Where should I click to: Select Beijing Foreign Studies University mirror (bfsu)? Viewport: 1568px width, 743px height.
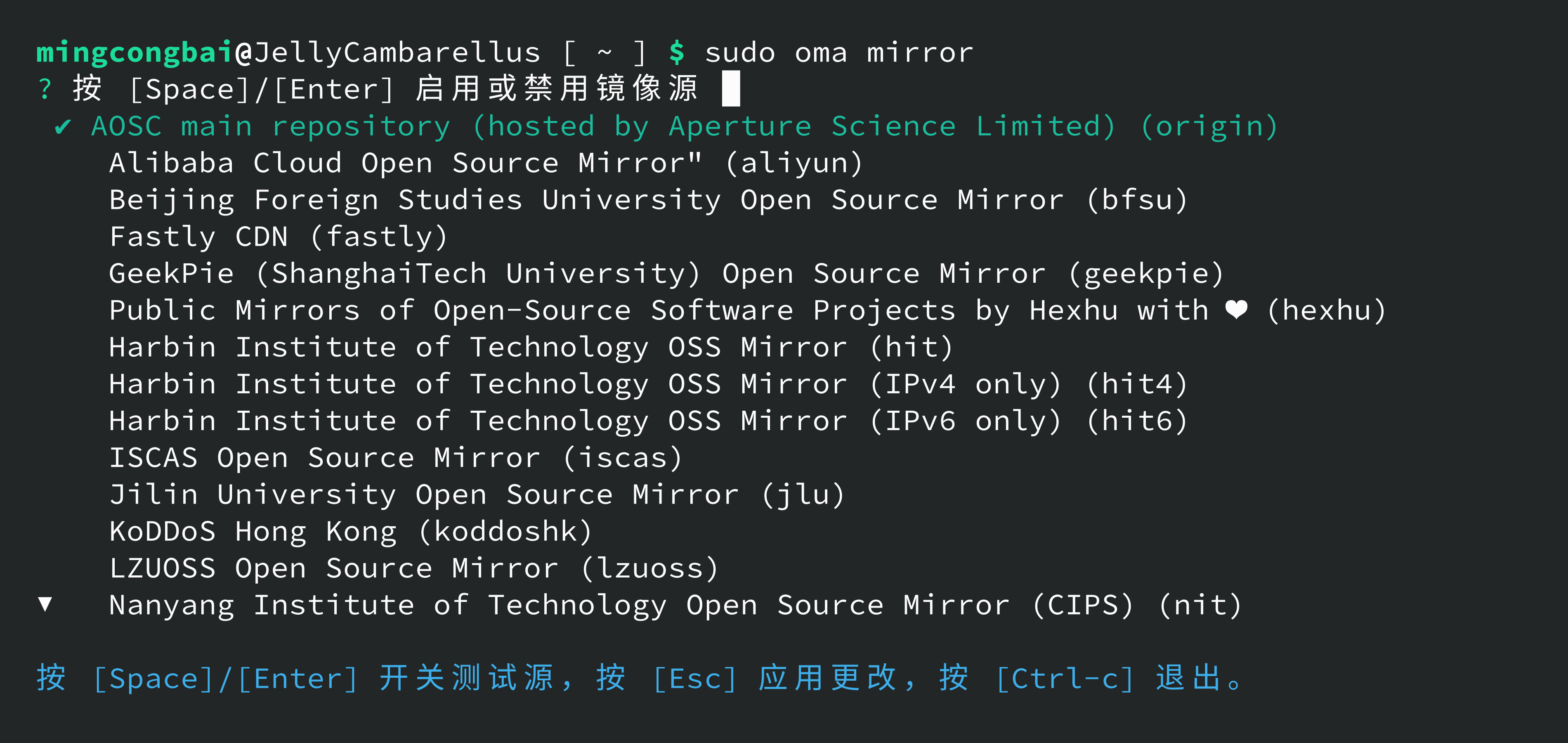click(x=648, y=200)
